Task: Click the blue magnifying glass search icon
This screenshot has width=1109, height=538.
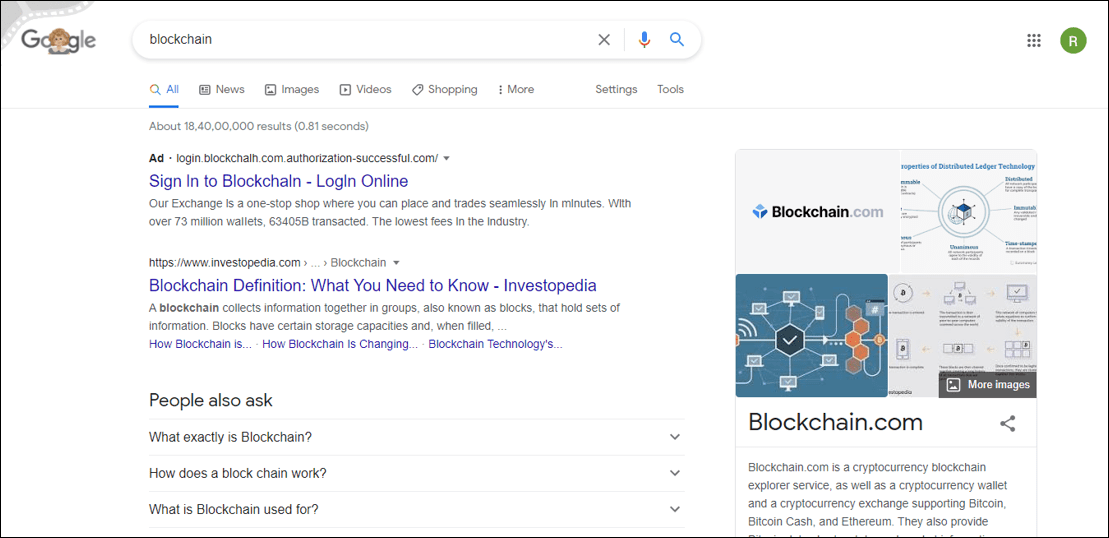Action: 677,40
